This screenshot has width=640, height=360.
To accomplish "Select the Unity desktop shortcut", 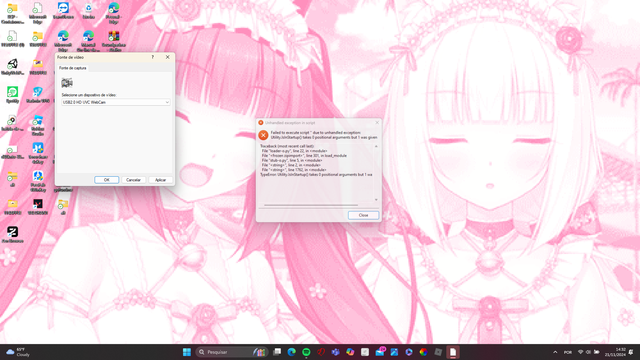I will click(12, 67).
